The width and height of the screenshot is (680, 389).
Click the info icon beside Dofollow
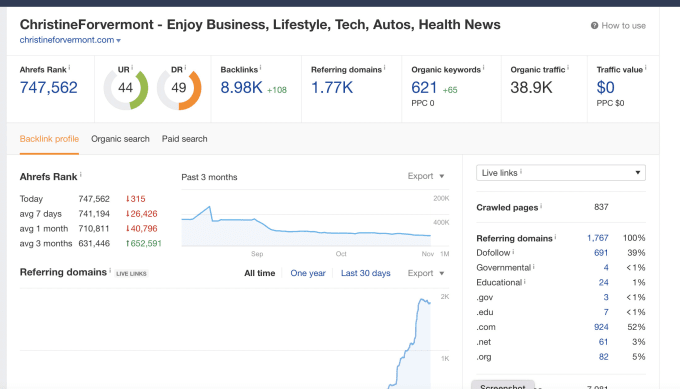click(x=513, y=252)
